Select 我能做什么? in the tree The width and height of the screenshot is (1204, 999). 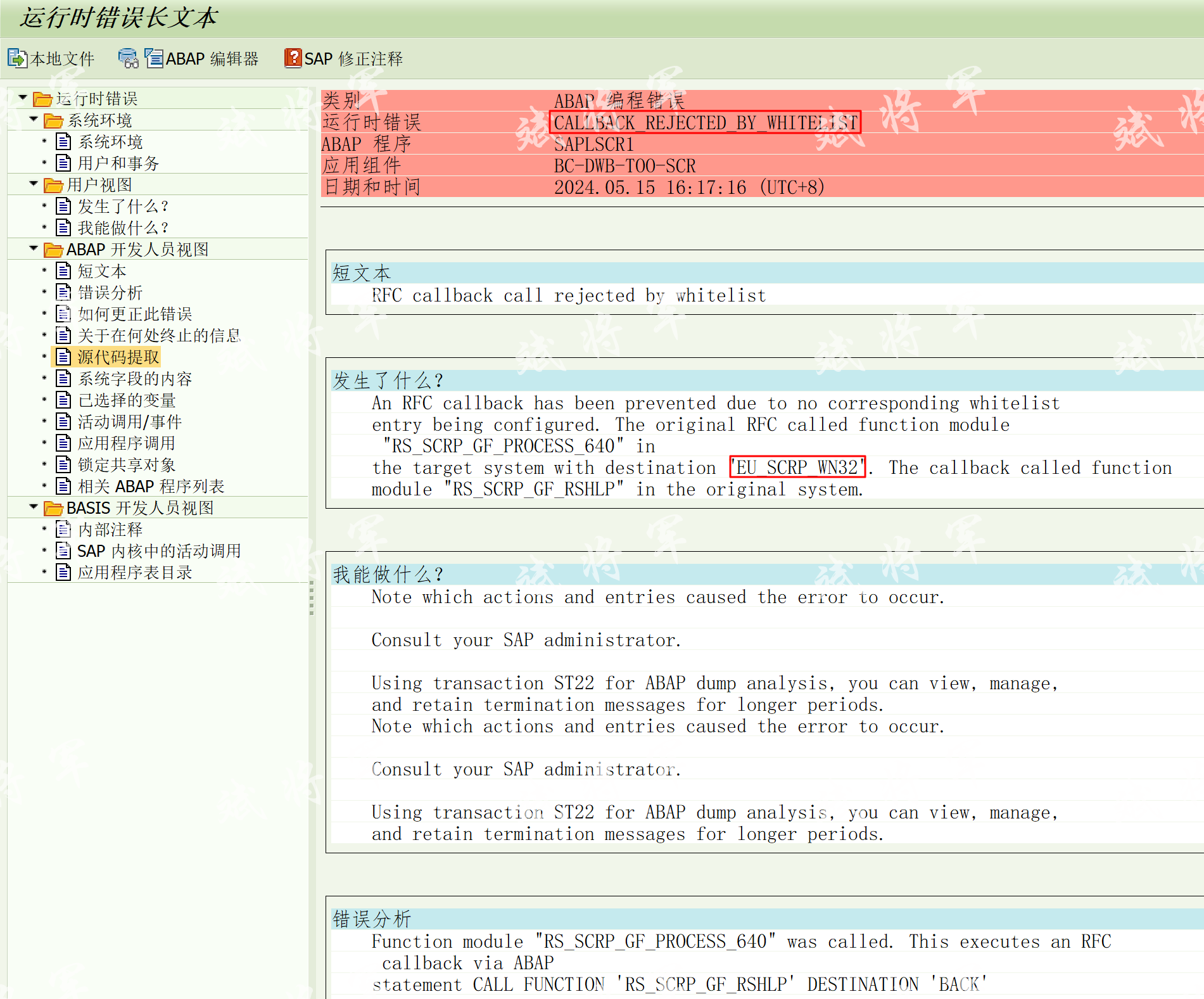[x=123, y=228]
